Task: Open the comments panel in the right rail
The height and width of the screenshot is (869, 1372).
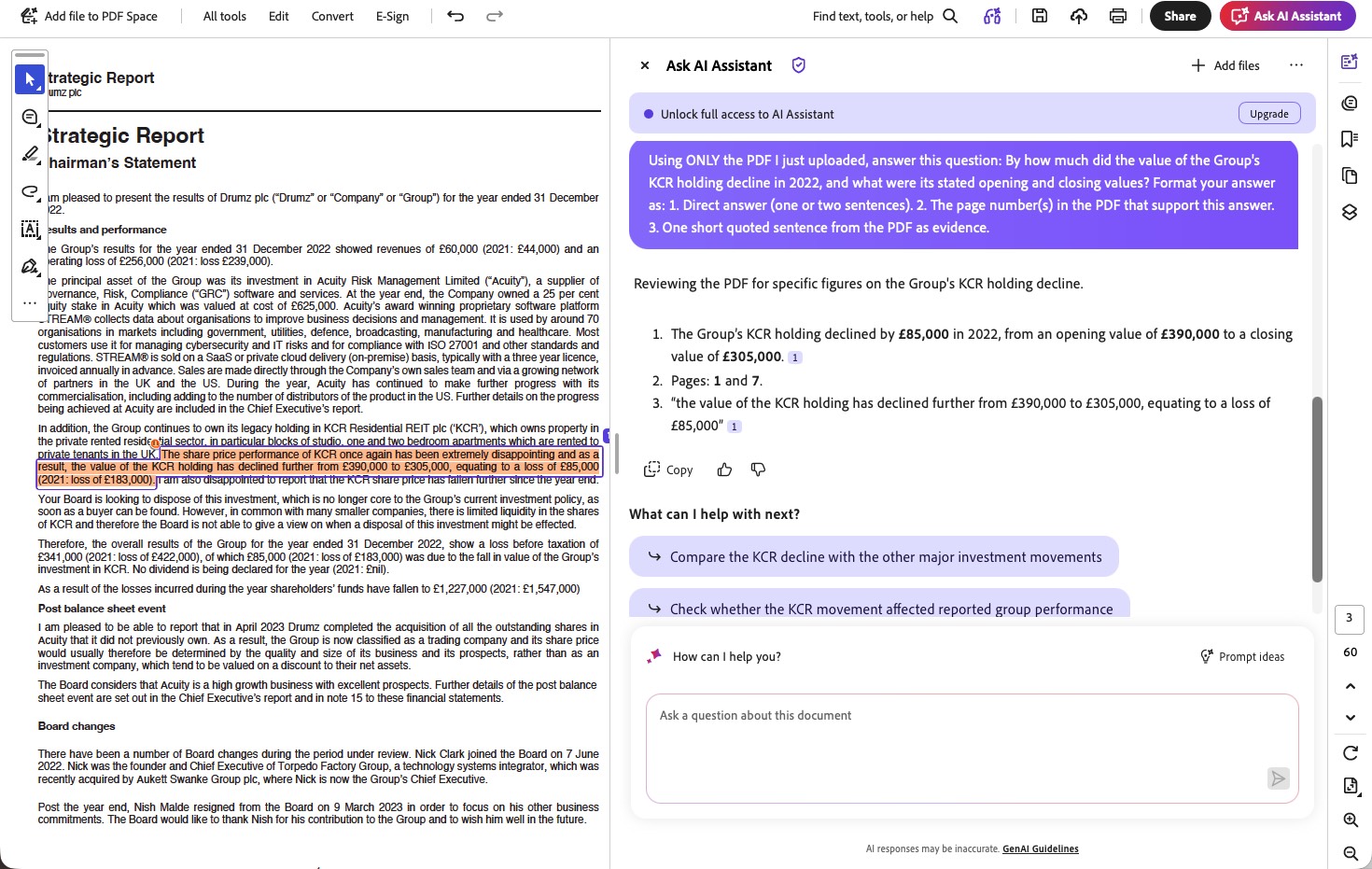Action: click(1350, 103)
